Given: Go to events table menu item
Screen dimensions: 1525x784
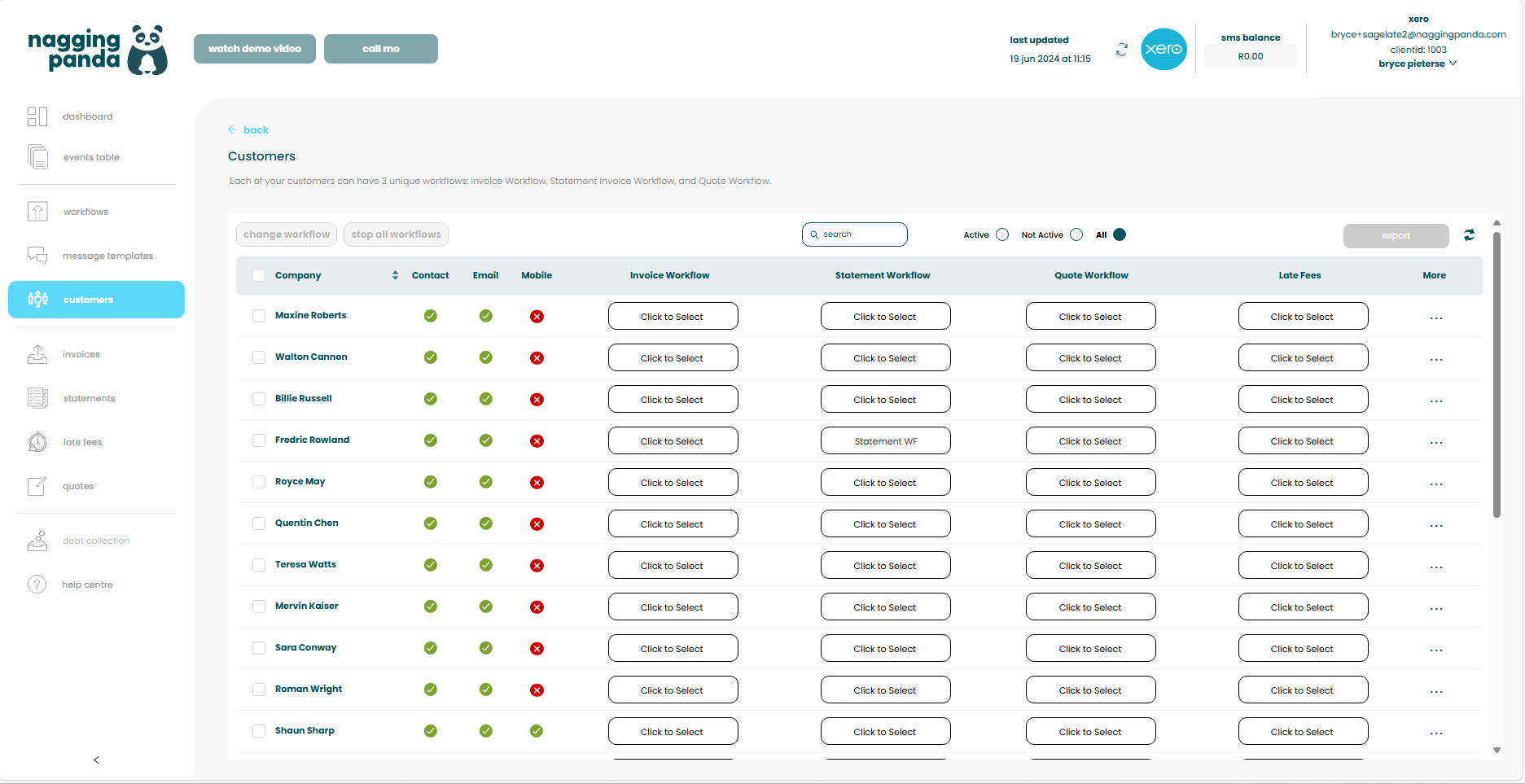Looking at the screenshot, I should [91, 157].
